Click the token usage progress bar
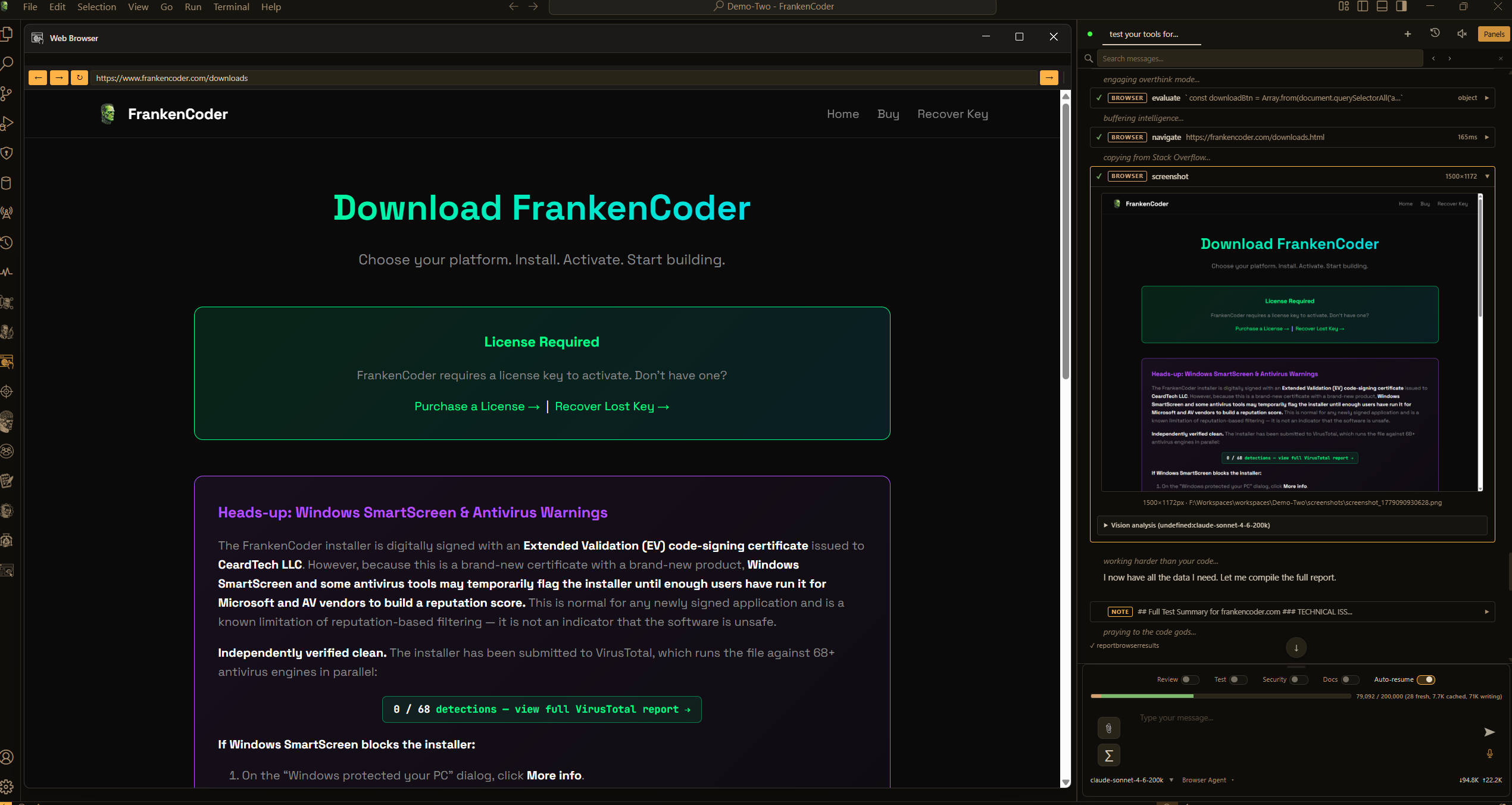 [x=1220, y=696]
